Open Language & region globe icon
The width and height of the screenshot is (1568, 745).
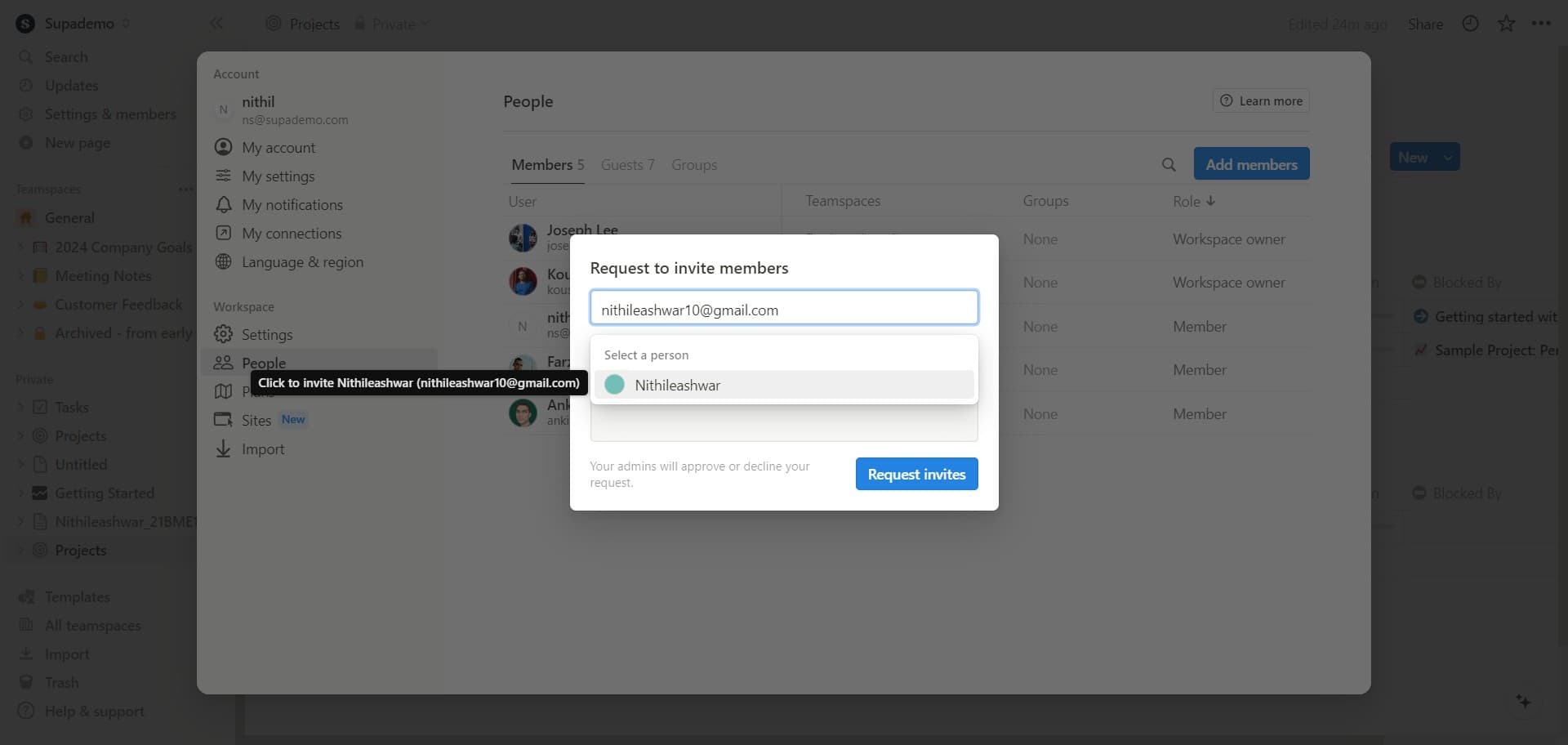(x=223, y=261)
